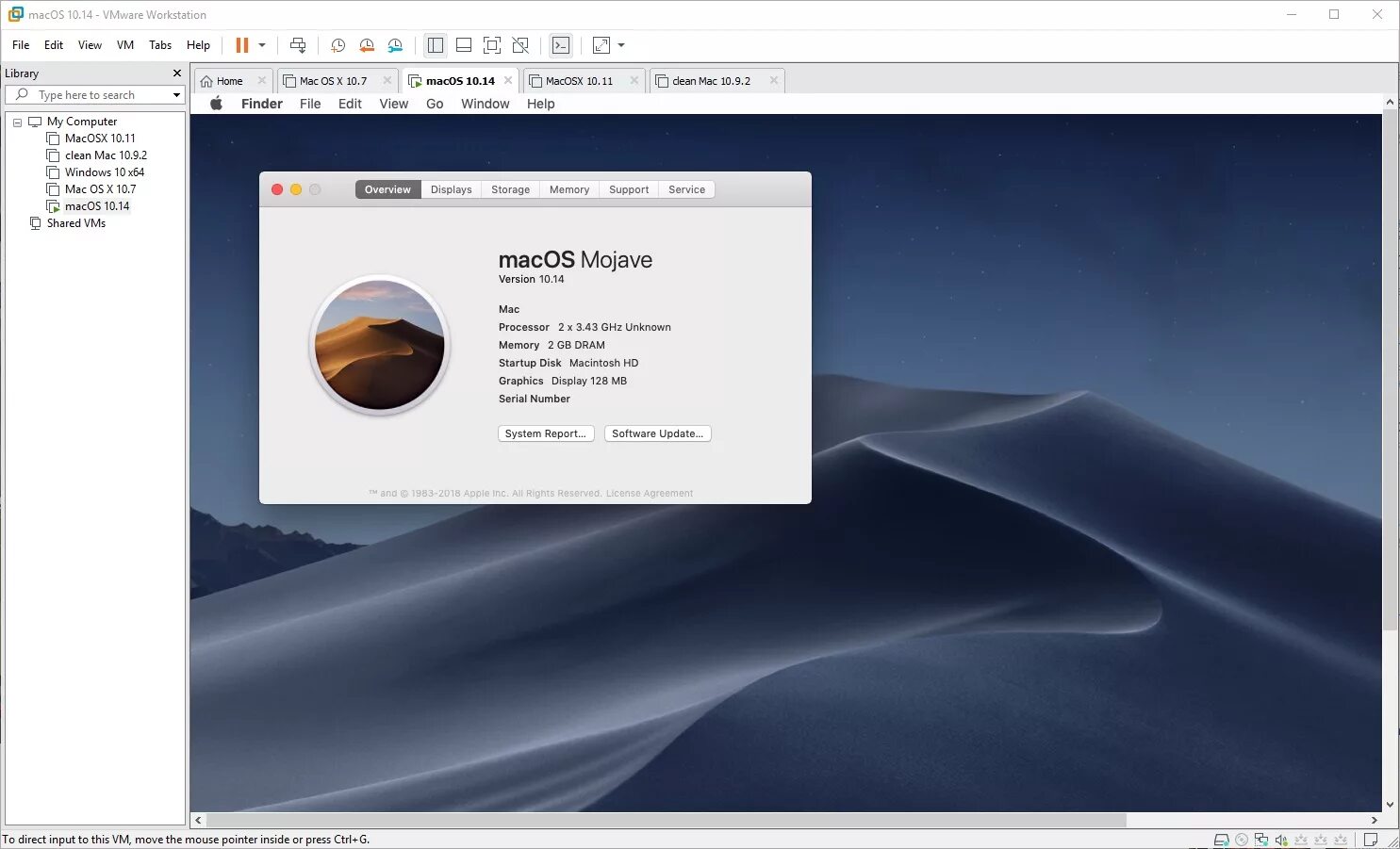
Task: Close the macOS 10.14 tab
Action: [x=508, y=81]
